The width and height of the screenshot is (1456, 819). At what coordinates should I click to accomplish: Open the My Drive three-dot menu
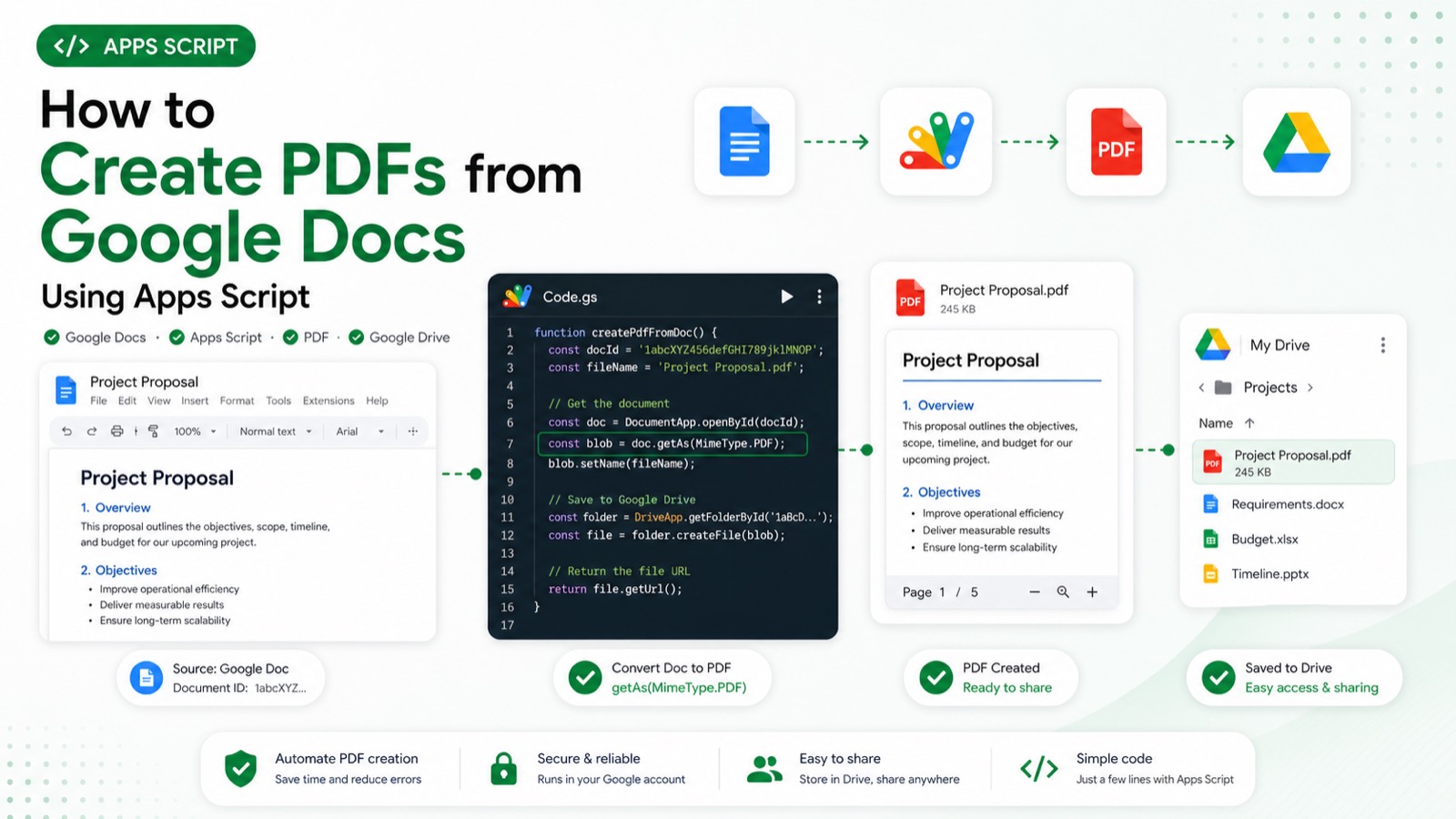1383,345
